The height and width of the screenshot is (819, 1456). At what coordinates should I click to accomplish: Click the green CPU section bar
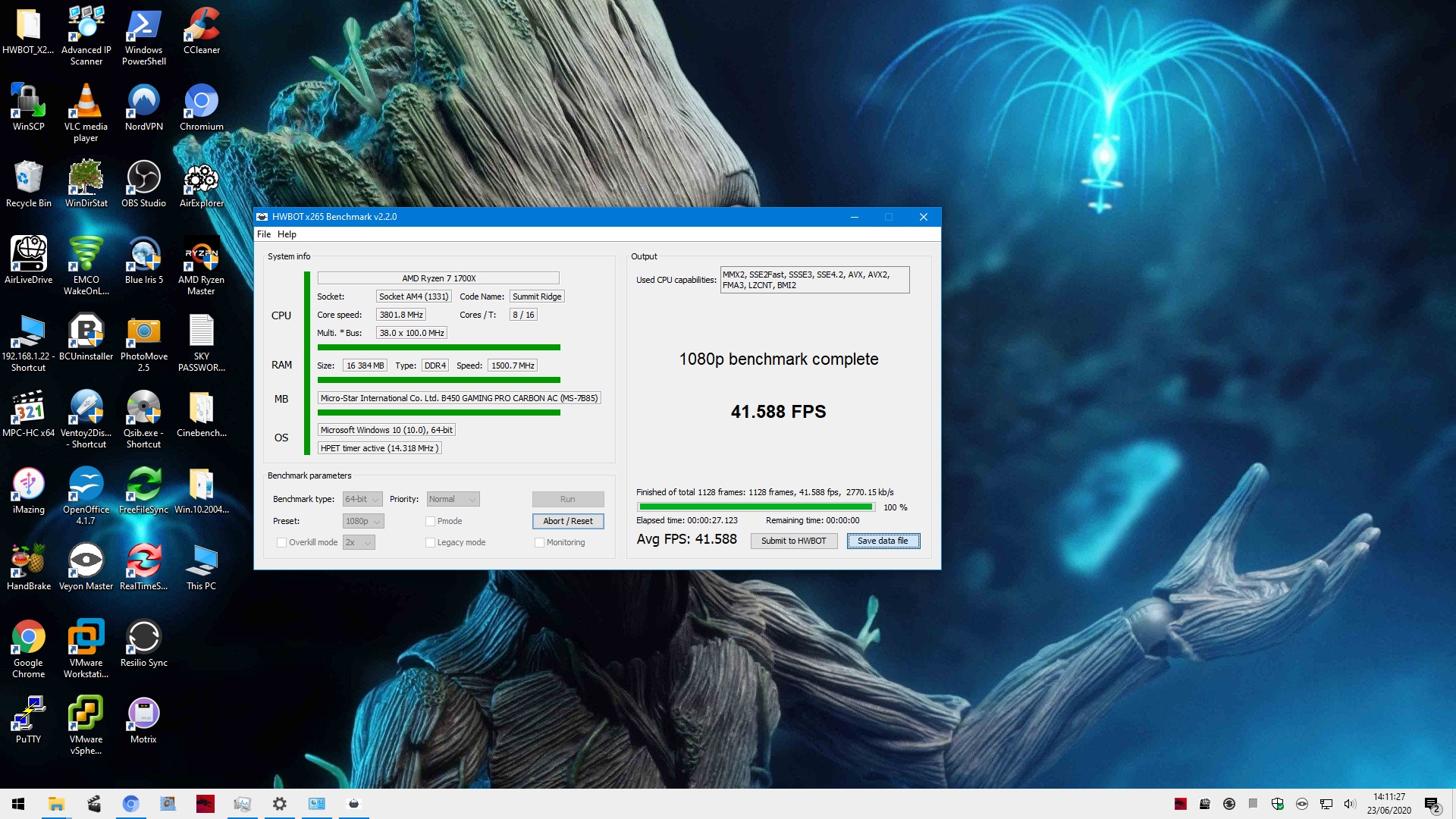pos(307,362)
